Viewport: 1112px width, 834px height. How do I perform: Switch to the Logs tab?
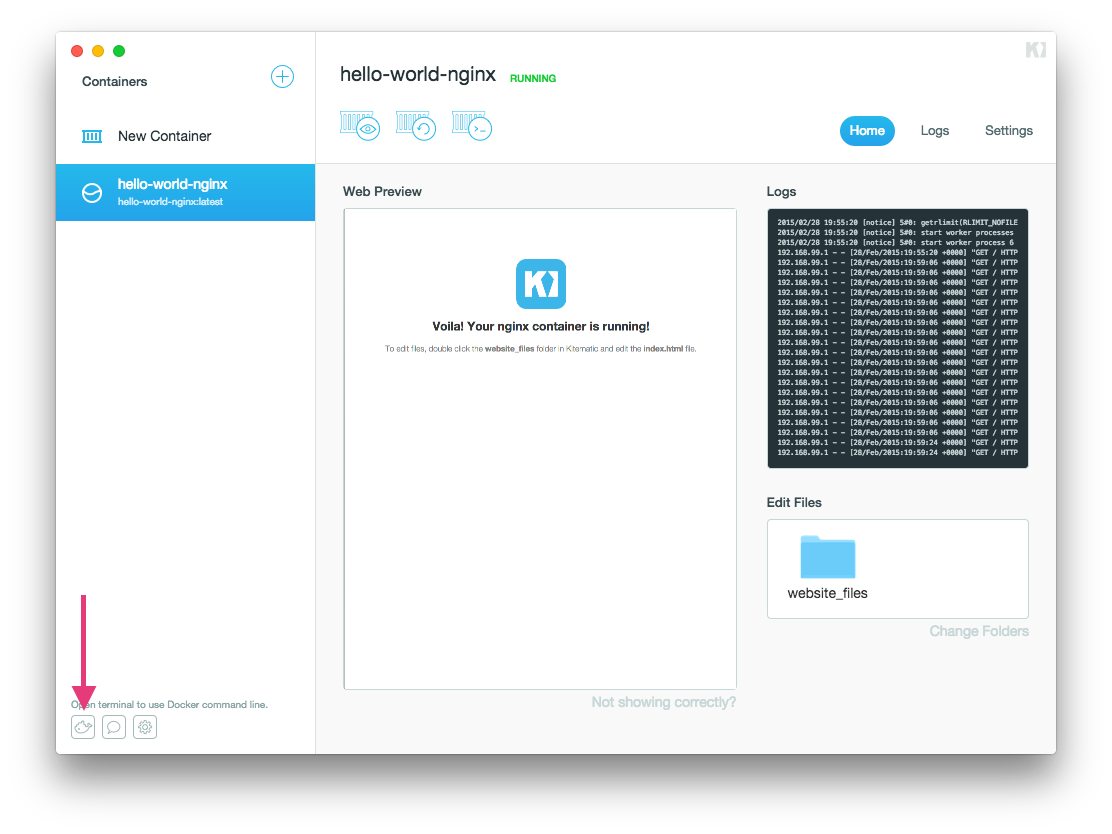point(934,131)
